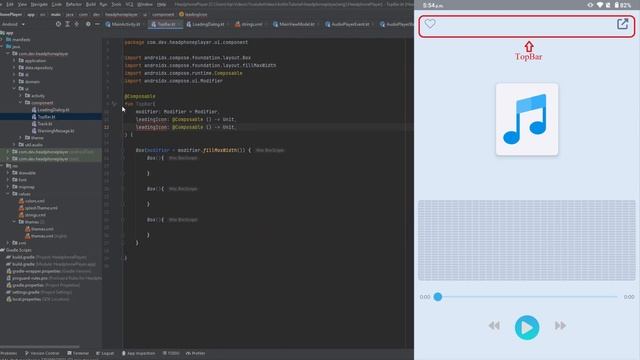Expand the font resource folder
This screenshot has width=640, height=360.
coord(8,180)
